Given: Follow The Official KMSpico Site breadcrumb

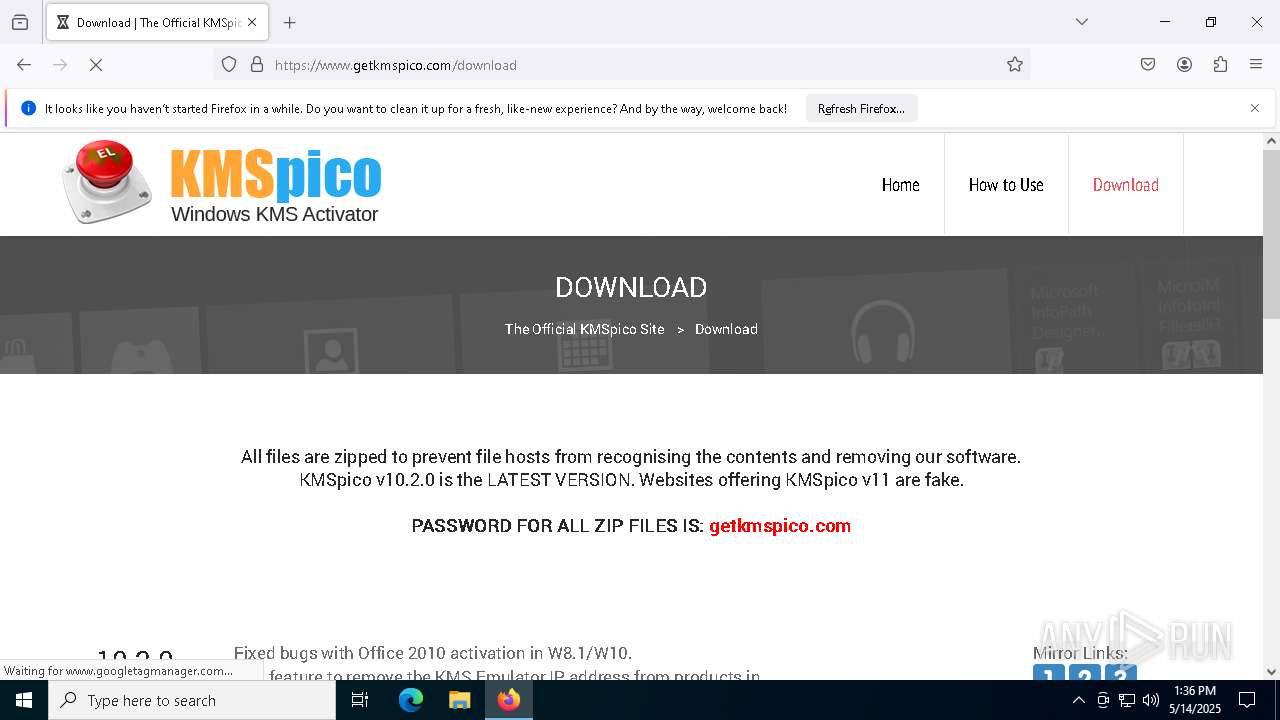Looking at the screenshot, I should click(x=584, y=329).
